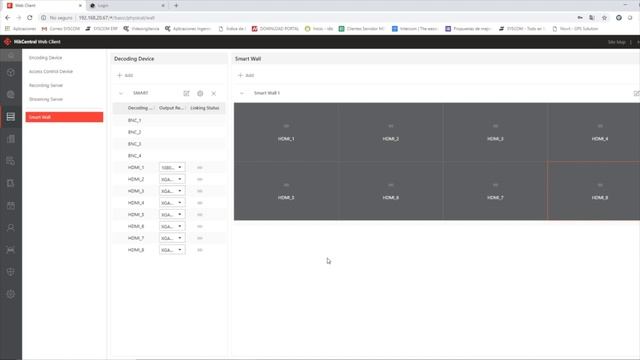The width and height of the screenshot is (640, 360).
Task: Open output resolution dropdown for HDMI_4
Action: (x=172, y=203)
